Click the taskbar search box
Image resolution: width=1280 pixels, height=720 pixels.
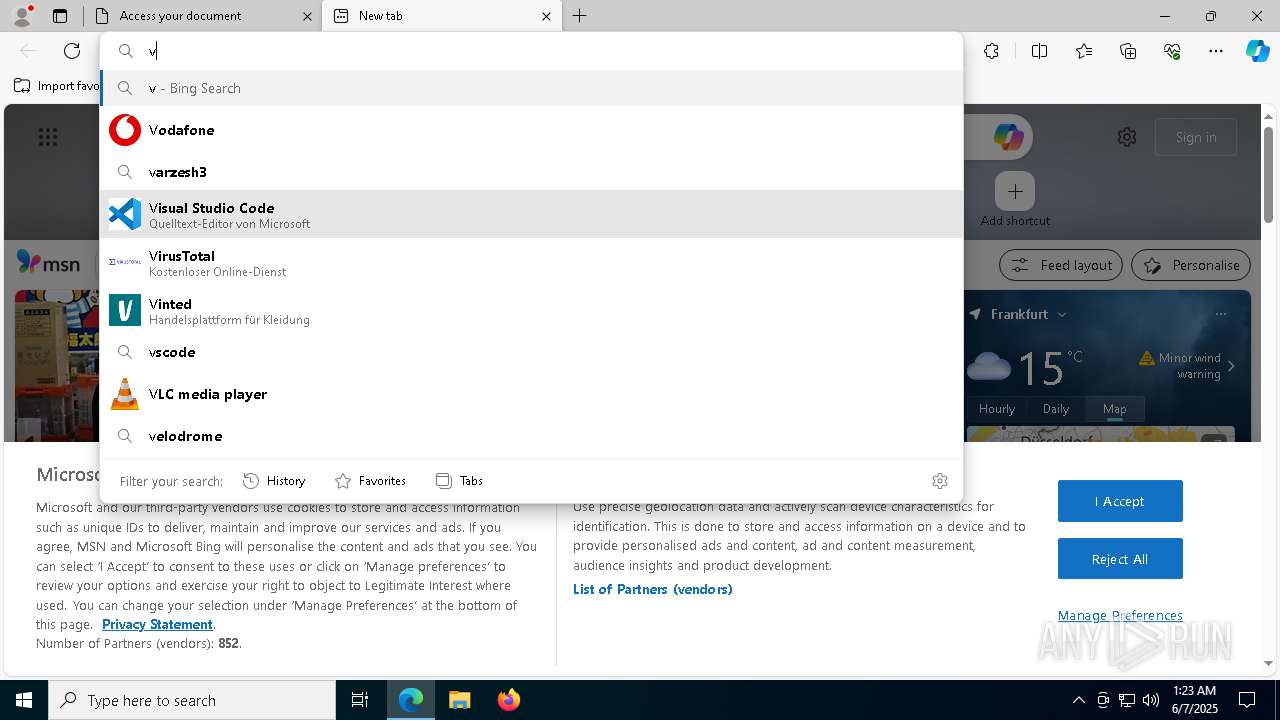pos(192,700)
